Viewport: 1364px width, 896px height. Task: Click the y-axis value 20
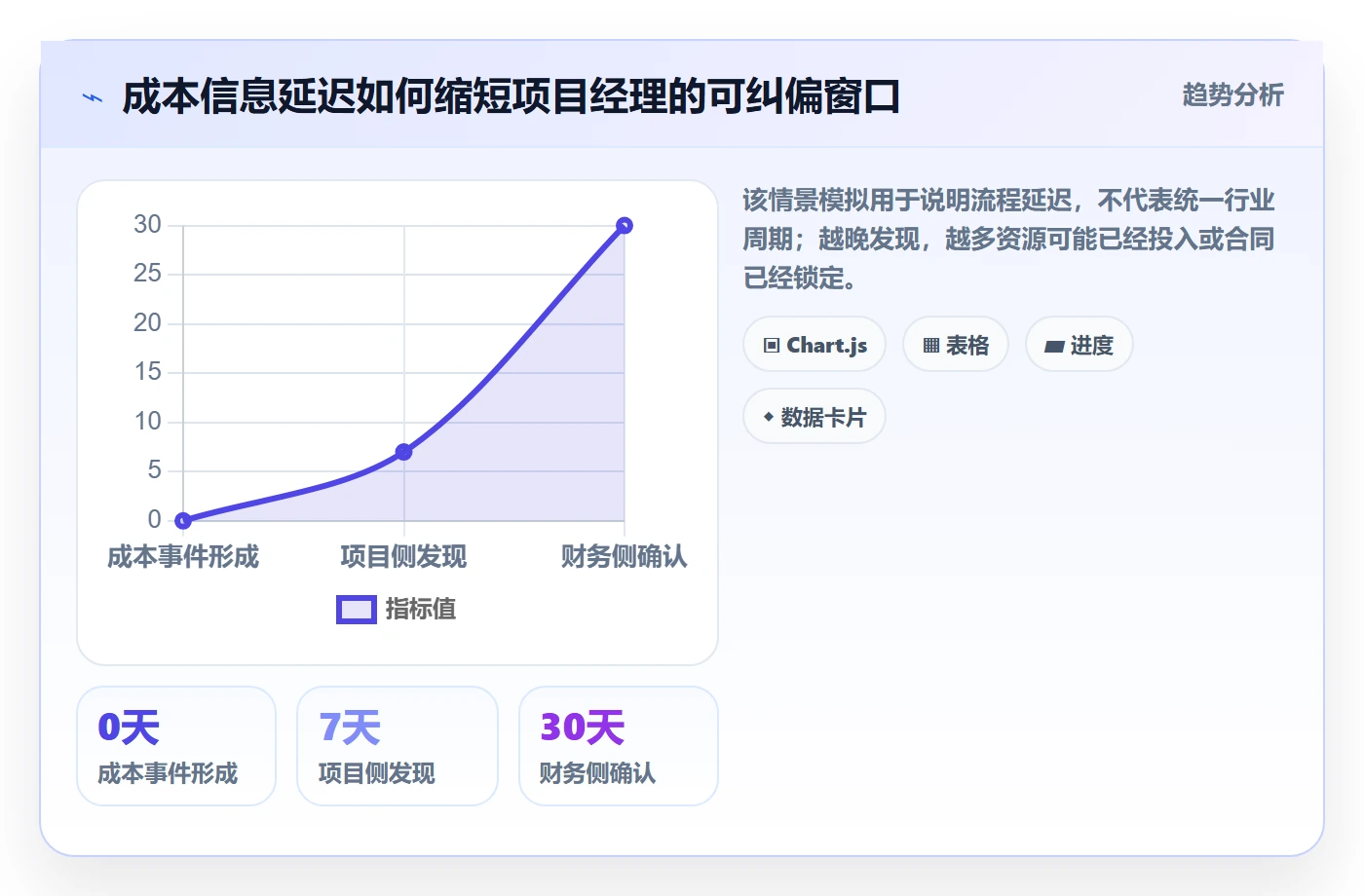pos(148,323)
